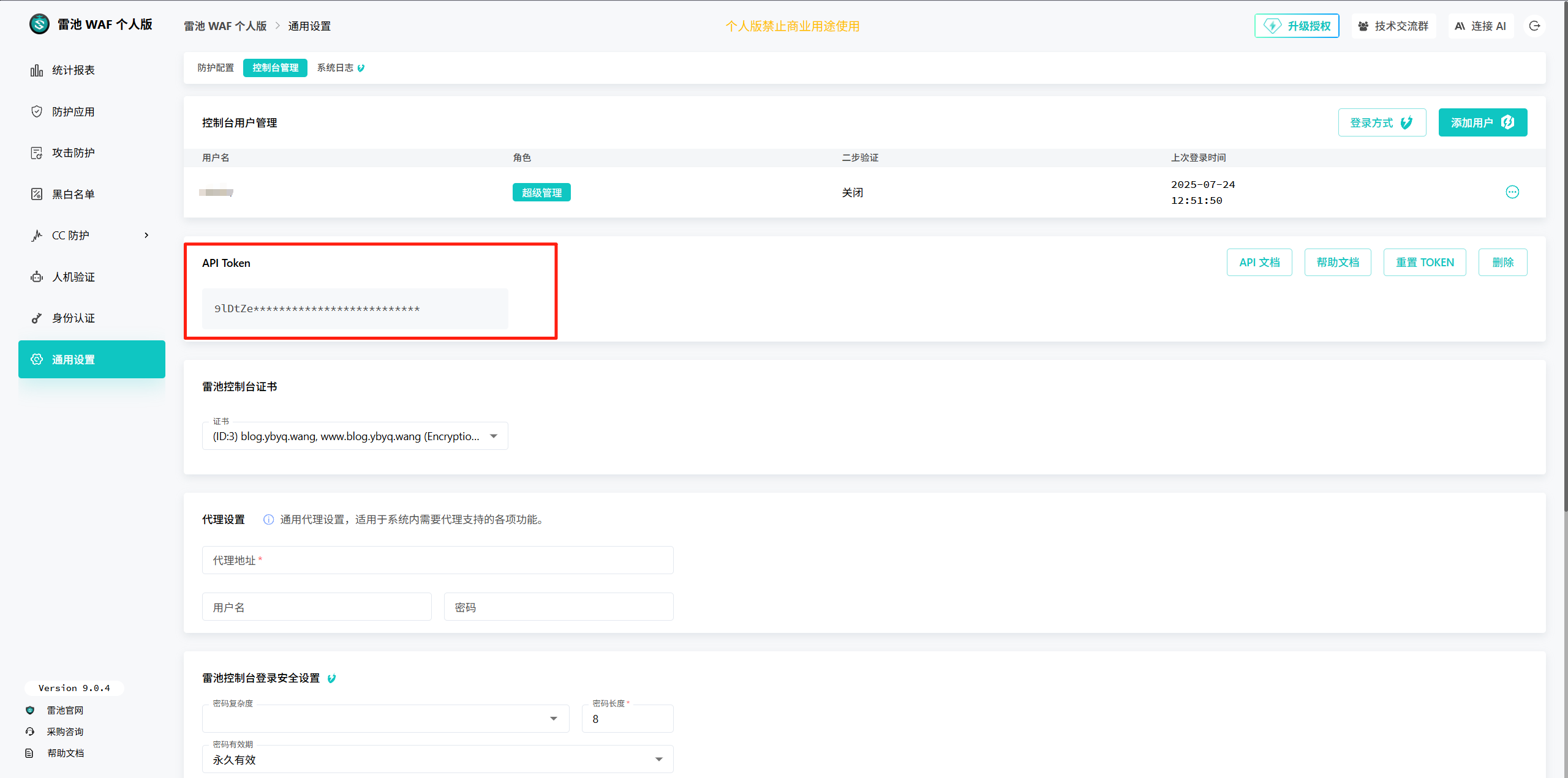The height and width of the screenshot is (778, 1568).
Task: Click the 防护应用 shield icon
Action: [37, 111]
